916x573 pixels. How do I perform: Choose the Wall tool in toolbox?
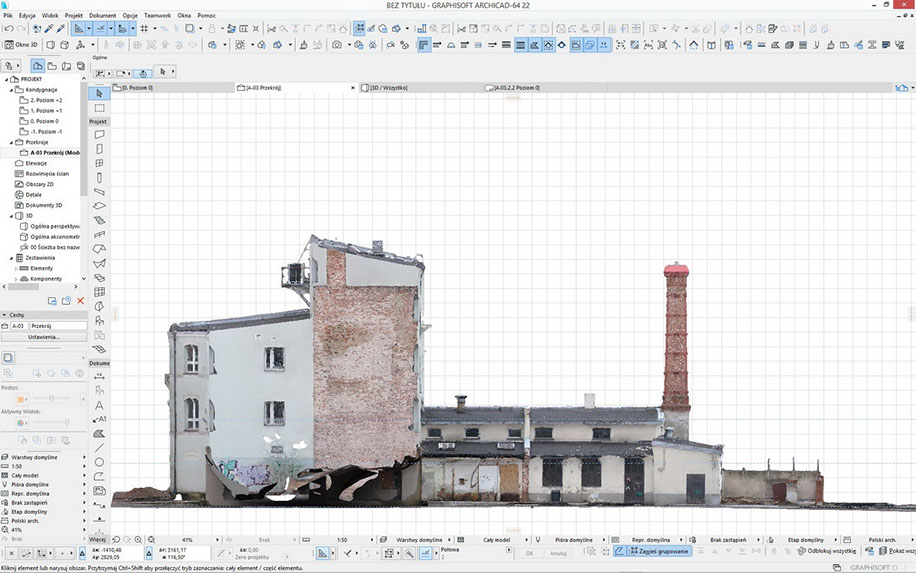click(x=99, y=134)
